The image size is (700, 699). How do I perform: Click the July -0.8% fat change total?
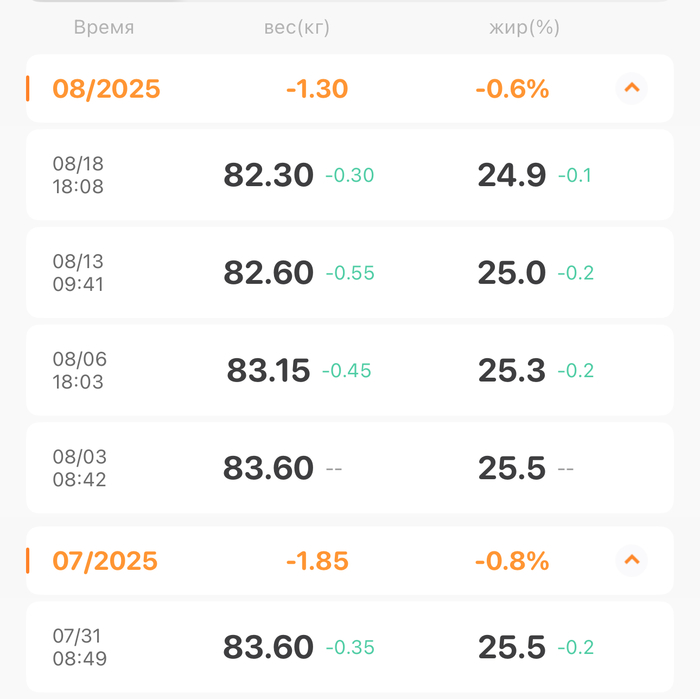[512, 560]
